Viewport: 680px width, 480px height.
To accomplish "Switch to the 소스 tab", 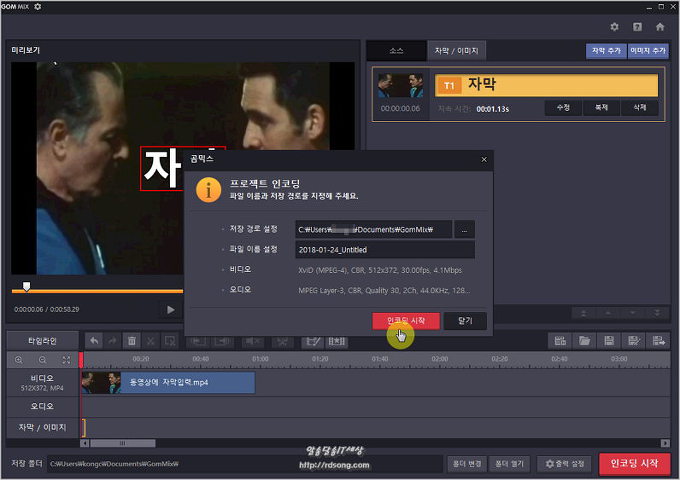I will 396,51.
